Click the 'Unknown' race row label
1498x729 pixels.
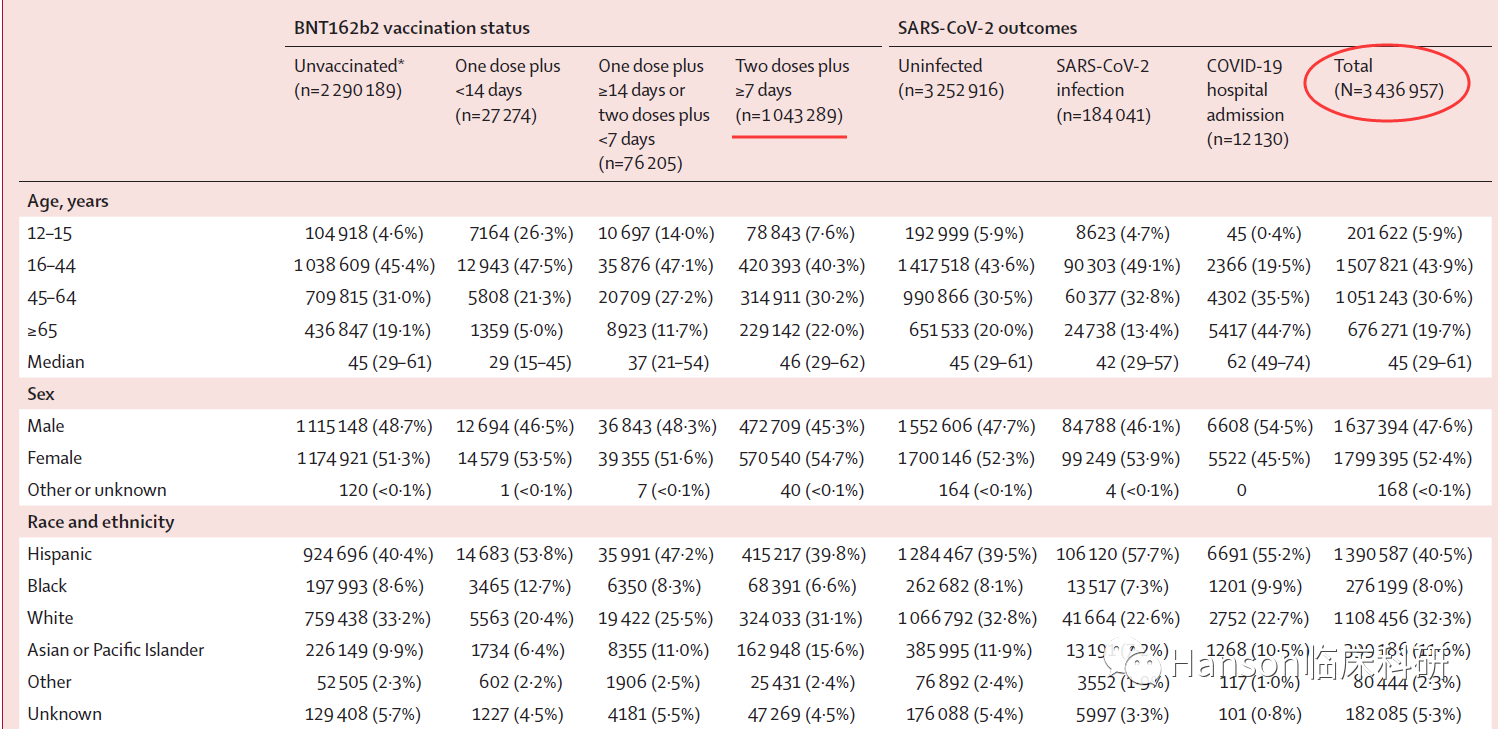64,714
